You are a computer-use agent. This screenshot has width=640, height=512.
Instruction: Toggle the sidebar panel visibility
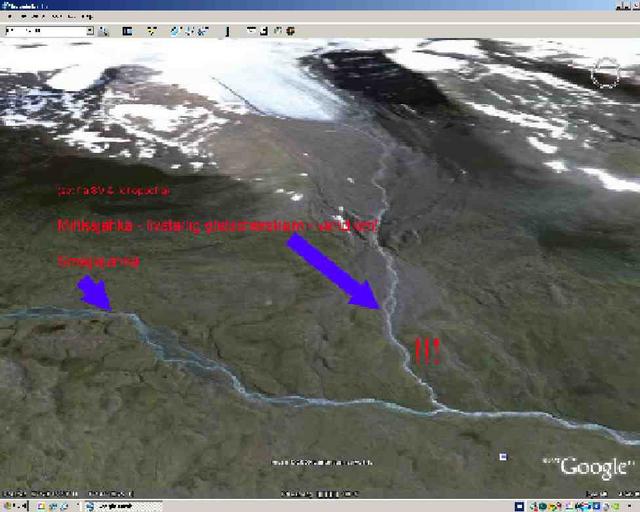point(125,31)
